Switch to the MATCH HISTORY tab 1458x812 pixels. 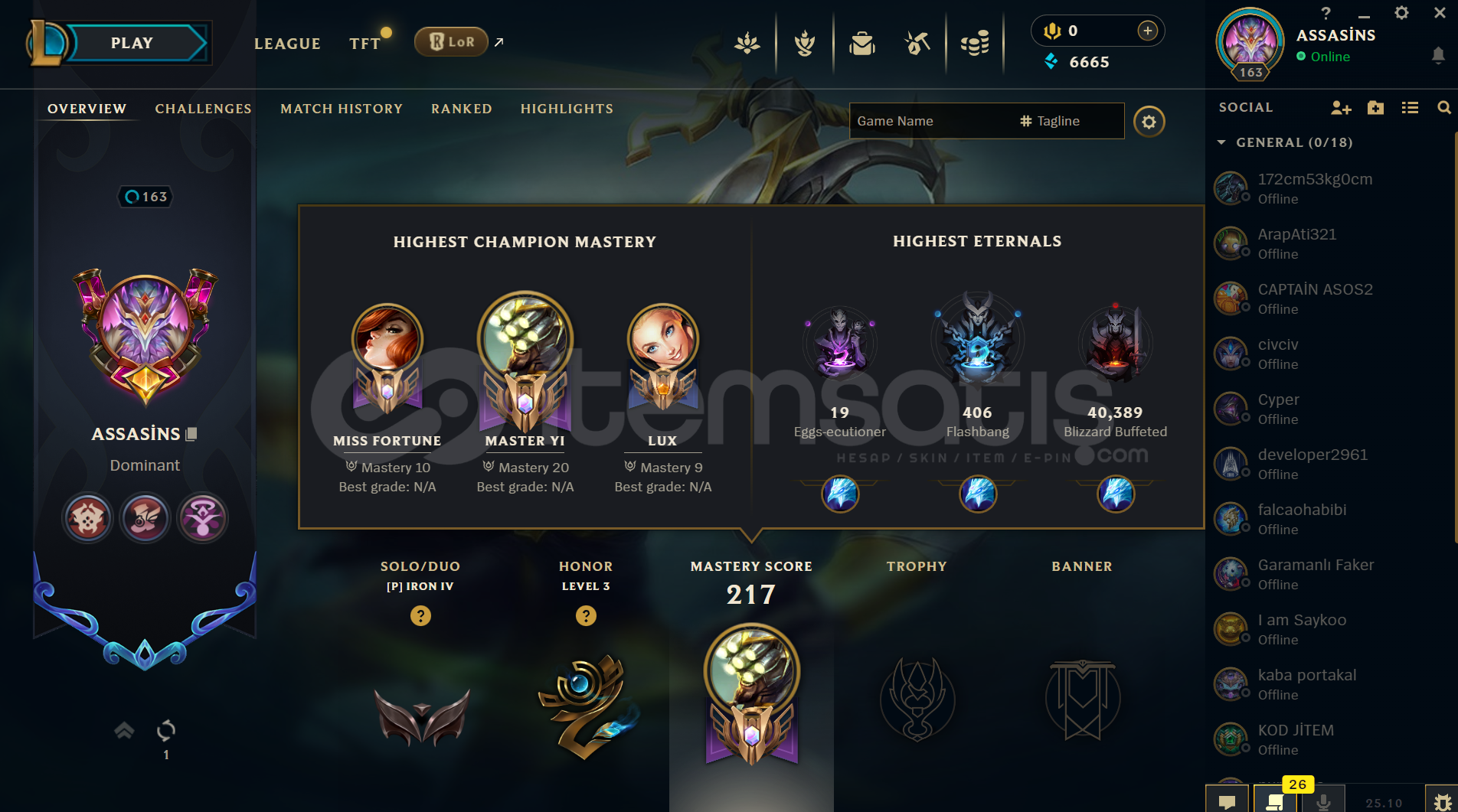click(x=342, y=109)
